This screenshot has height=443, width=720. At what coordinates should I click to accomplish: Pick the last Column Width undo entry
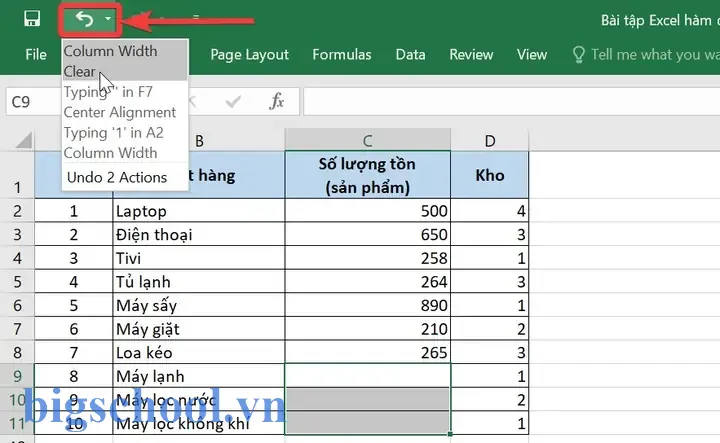[x=125, y=152]
